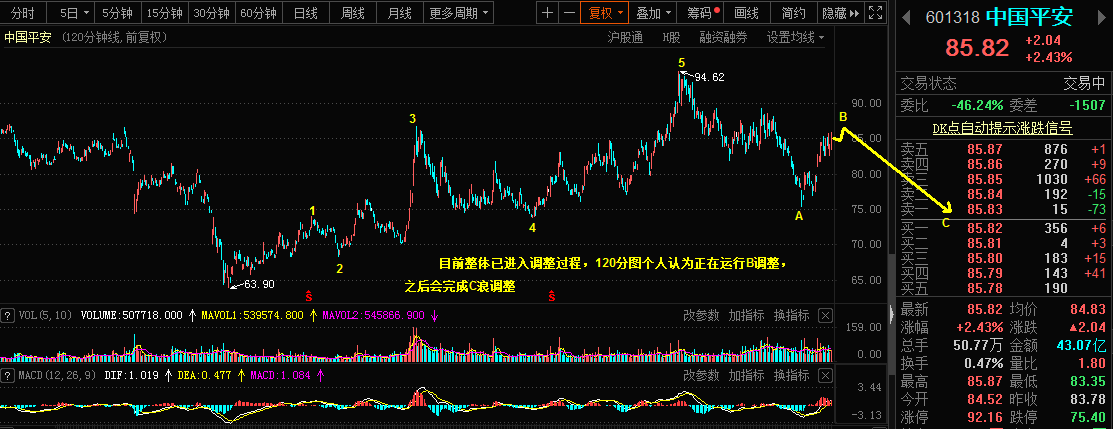The width and height of the screenshot is (1113, 429).
Task: Click the second red S marker
Action: pos(552,295)
